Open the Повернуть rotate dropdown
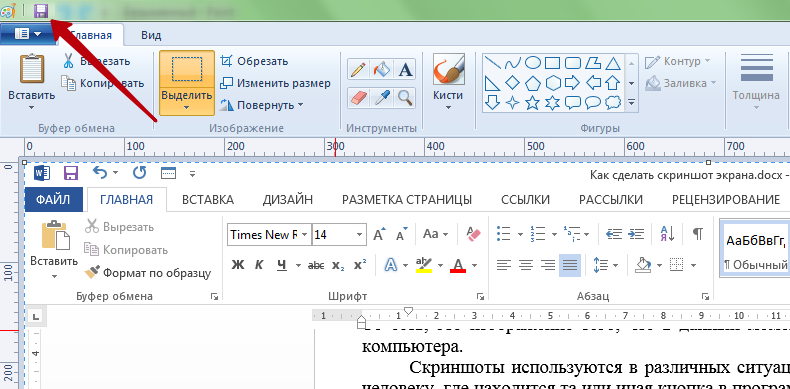 pyautogui.click(x=262, y=105)
